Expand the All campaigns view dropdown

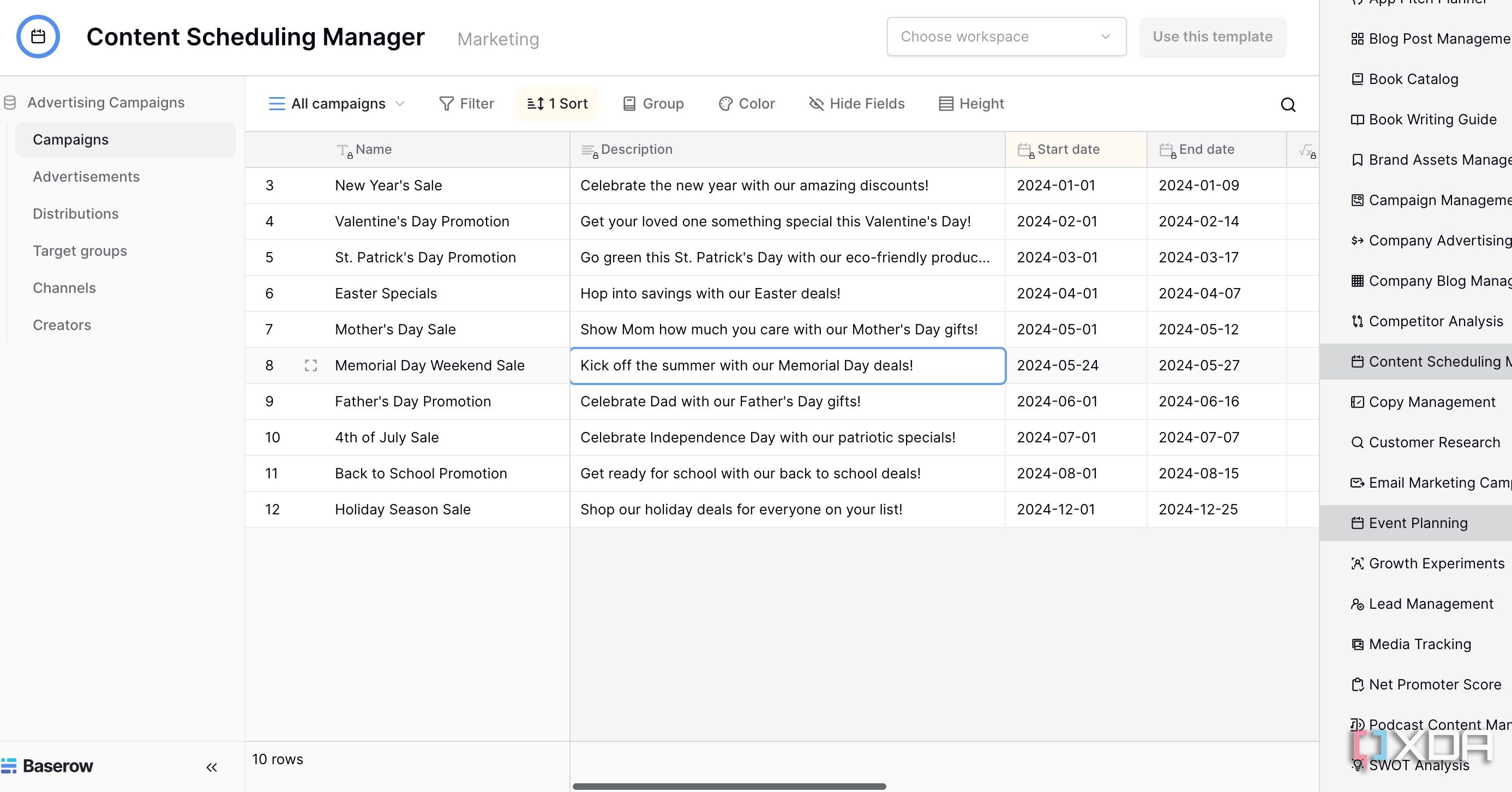click(337, 104)
